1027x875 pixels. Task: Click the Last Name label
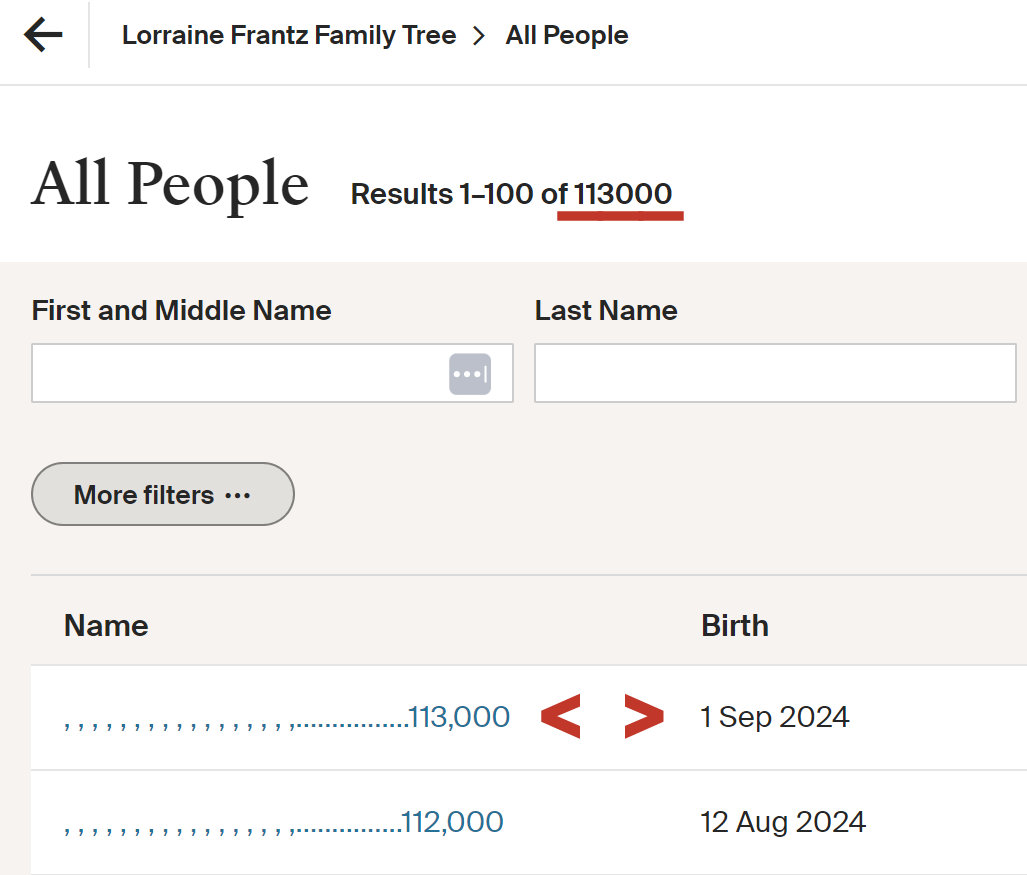pos(606,310)
